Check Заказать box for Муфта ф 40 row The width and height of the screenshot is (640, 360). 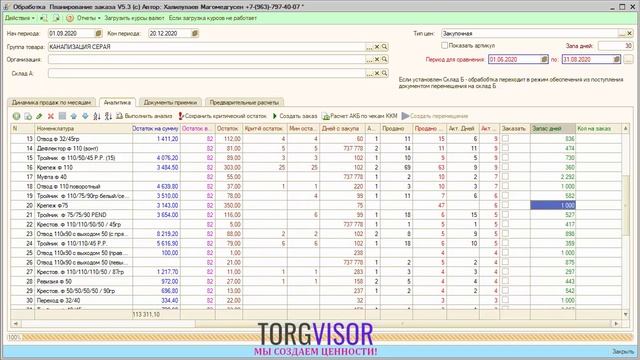[505, 177]
